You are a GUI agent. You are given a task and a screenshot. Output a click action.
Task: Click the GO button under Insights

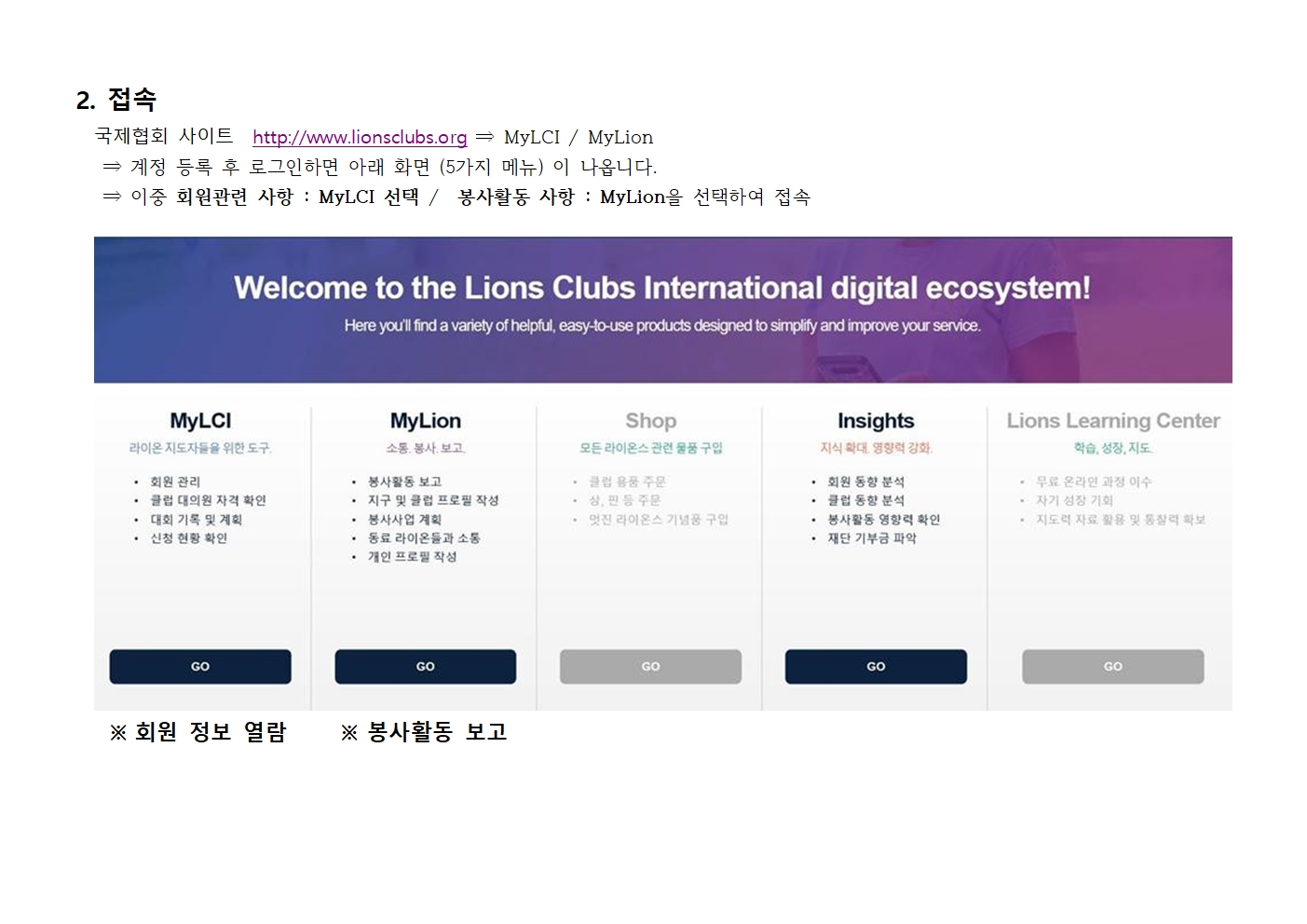876,667
